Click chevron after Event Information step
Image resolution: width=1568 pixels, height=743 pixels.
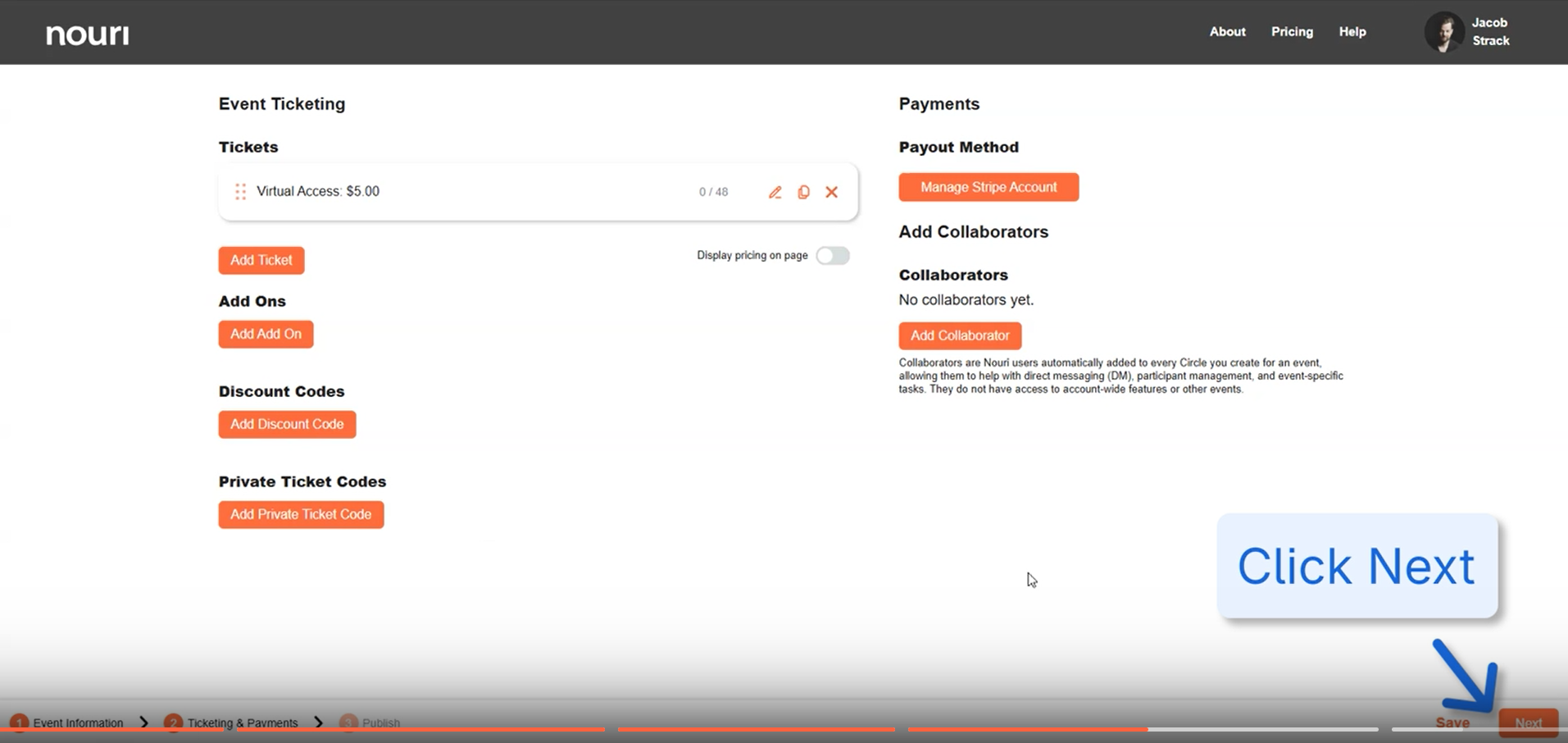point(144,722)
